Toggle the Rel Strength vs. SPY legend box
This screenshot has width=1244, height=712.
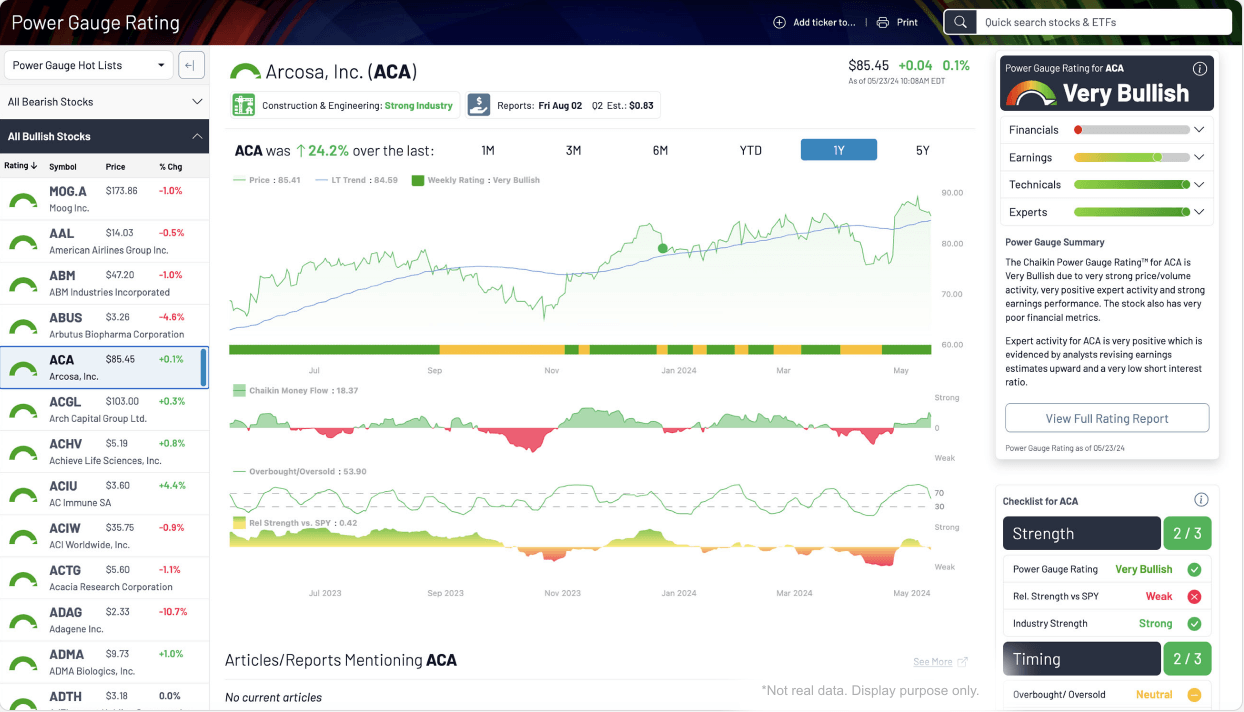tap(239, 522)
